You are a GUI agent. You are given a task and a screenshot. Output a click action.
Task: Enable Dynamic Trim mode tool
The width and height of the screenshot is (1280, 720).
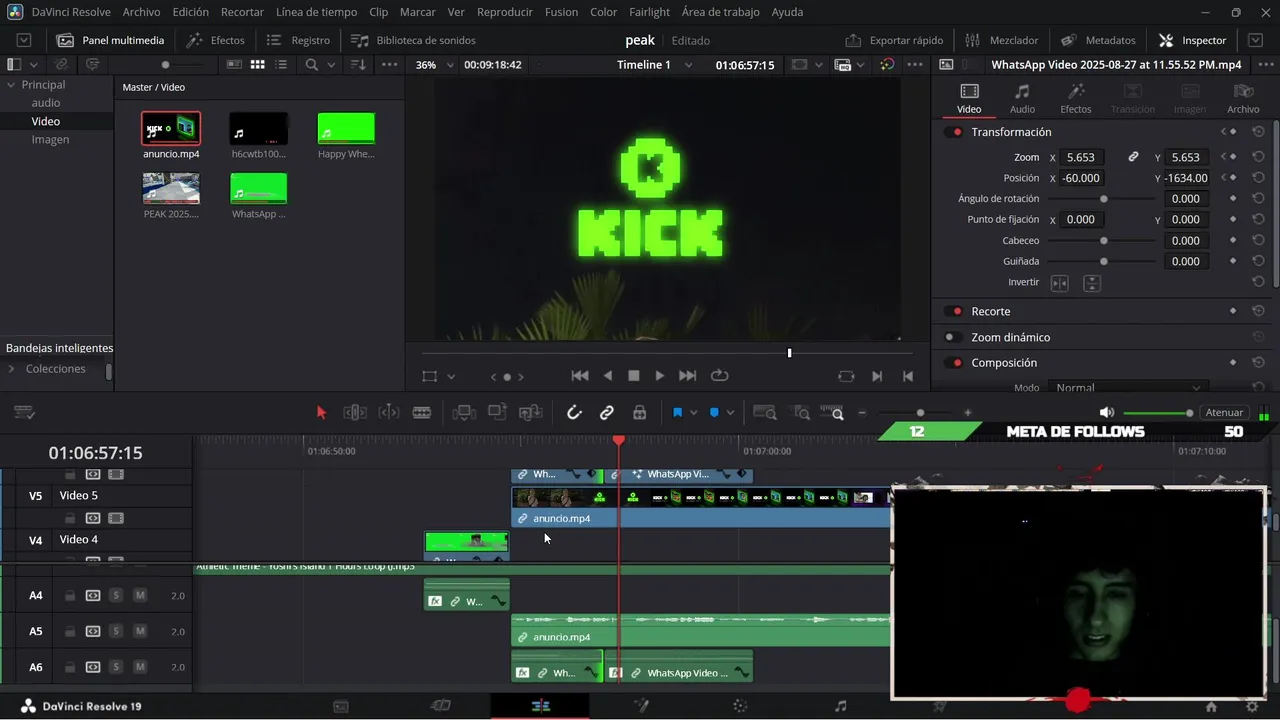(389, 413)
